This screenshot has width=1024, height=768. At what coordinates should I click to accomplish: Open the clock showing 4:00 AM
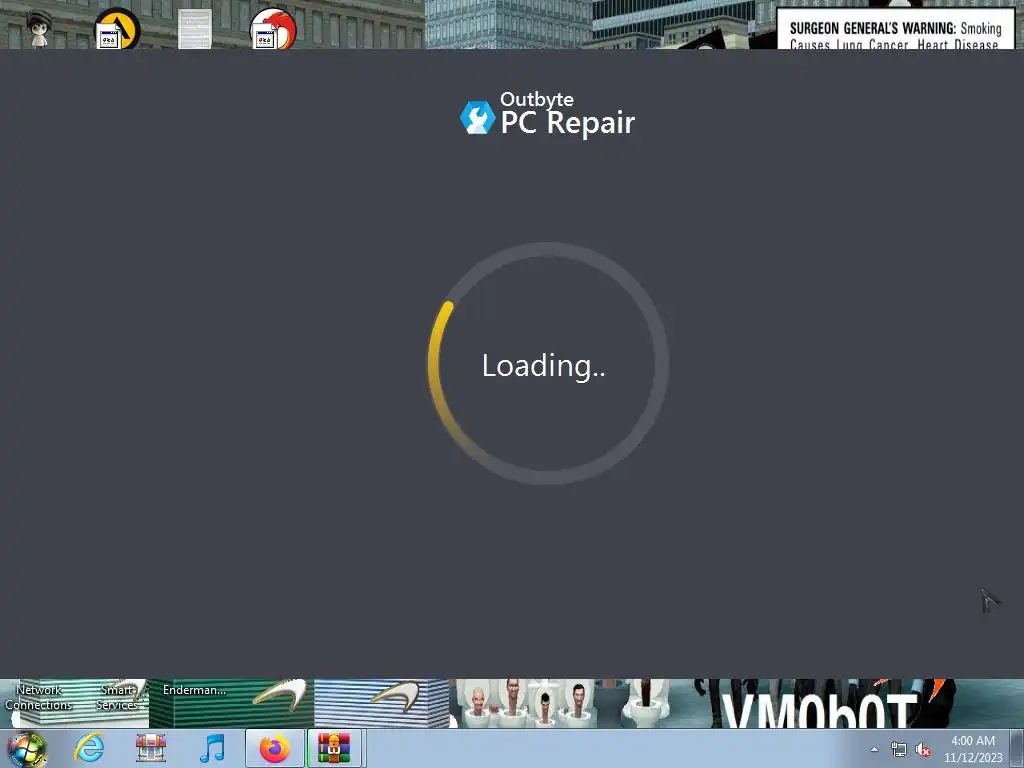click(x=972, y=749)
